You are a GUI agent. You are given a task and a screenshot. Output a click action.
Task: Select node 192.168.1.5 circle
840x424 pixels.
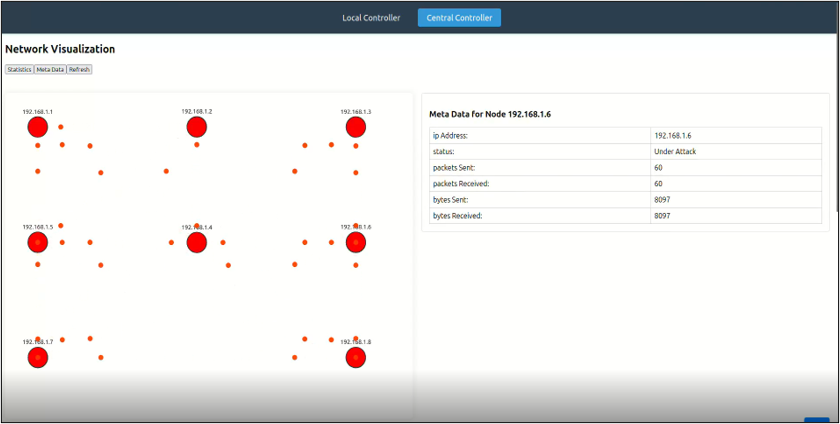[38, 242]
